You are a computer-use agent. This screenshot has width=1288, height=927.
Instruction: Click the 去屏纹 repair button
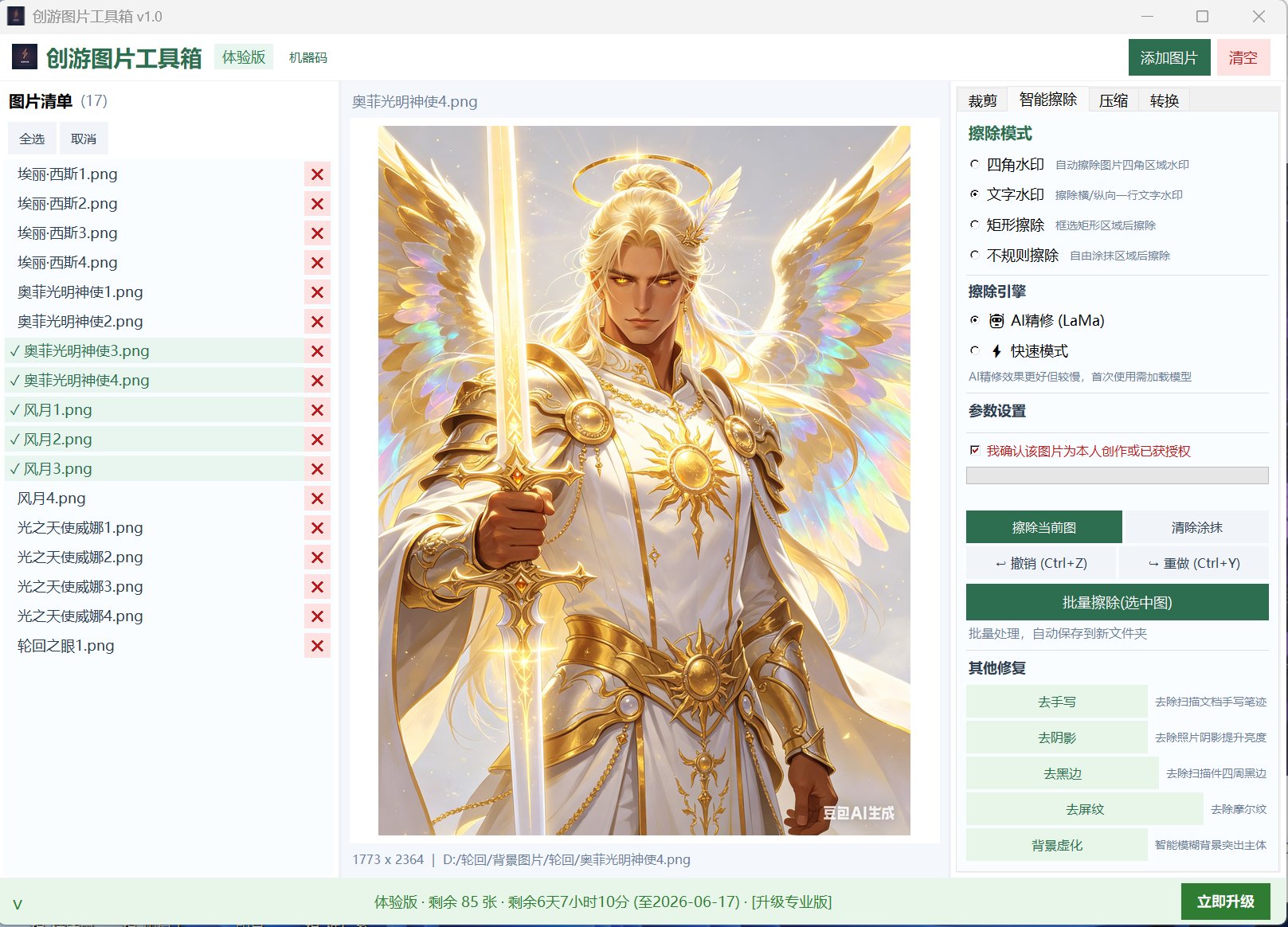1084,809
